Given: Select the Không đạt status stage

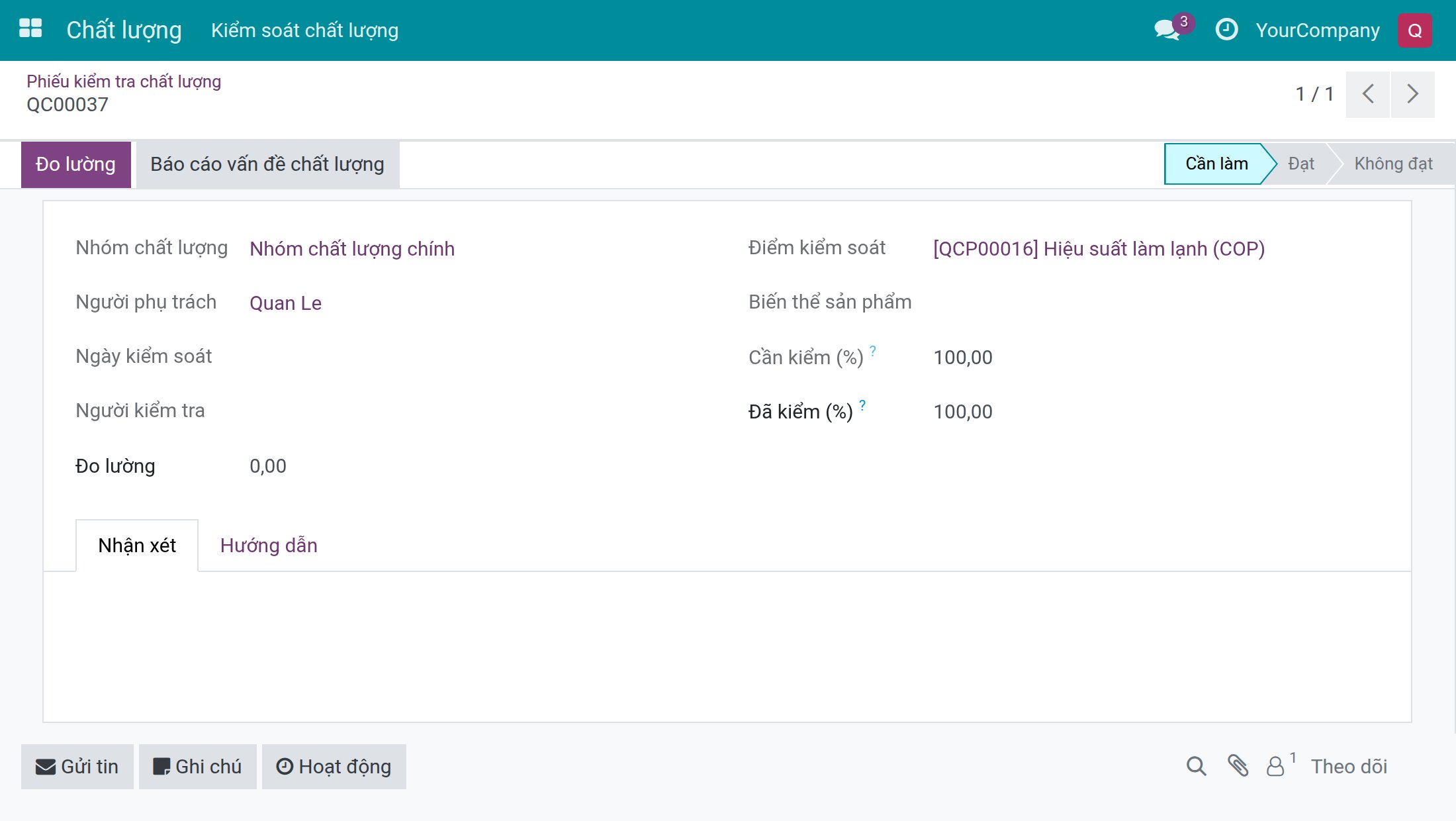Looking at the screenshot, I should click(1393, 164).
